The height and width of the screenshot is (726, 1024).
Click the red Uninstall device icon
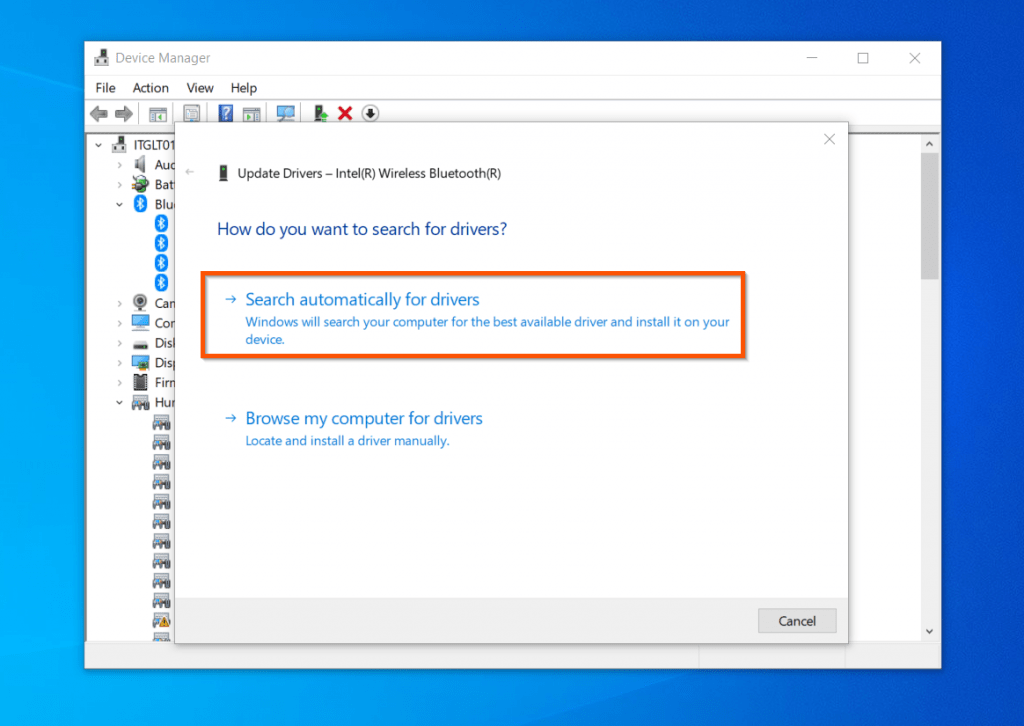(345, 113)
